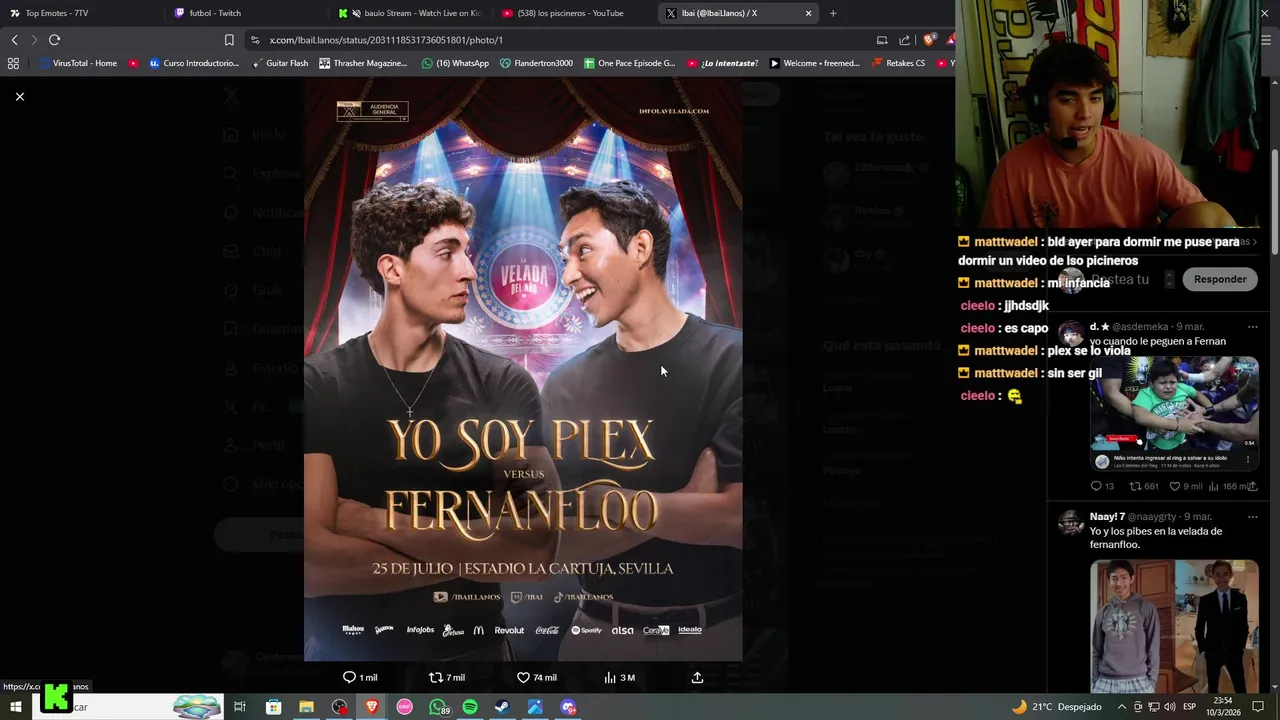The image size is (1280, 720).
Task: Open WhatsApp from the taskbar
Action: click(438, 707)
